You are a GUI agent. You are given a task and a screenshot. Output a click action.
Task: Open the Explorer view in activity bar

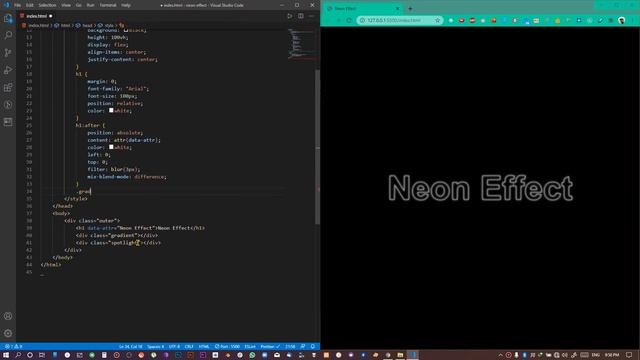[8, 18]
